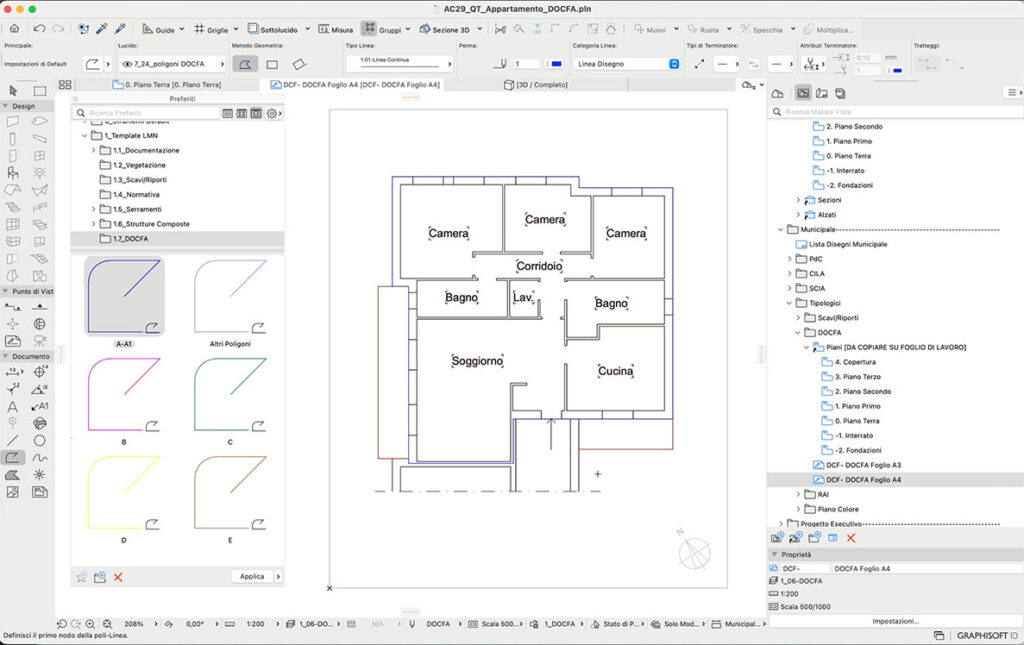Click the blue terminator pen color swatch

click(897, 71)
